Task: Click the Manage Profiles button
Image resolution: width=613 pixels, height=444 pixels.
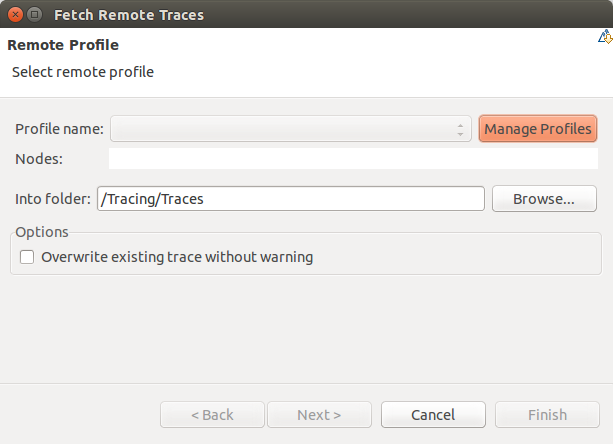Action: click(x=538, y=129)
